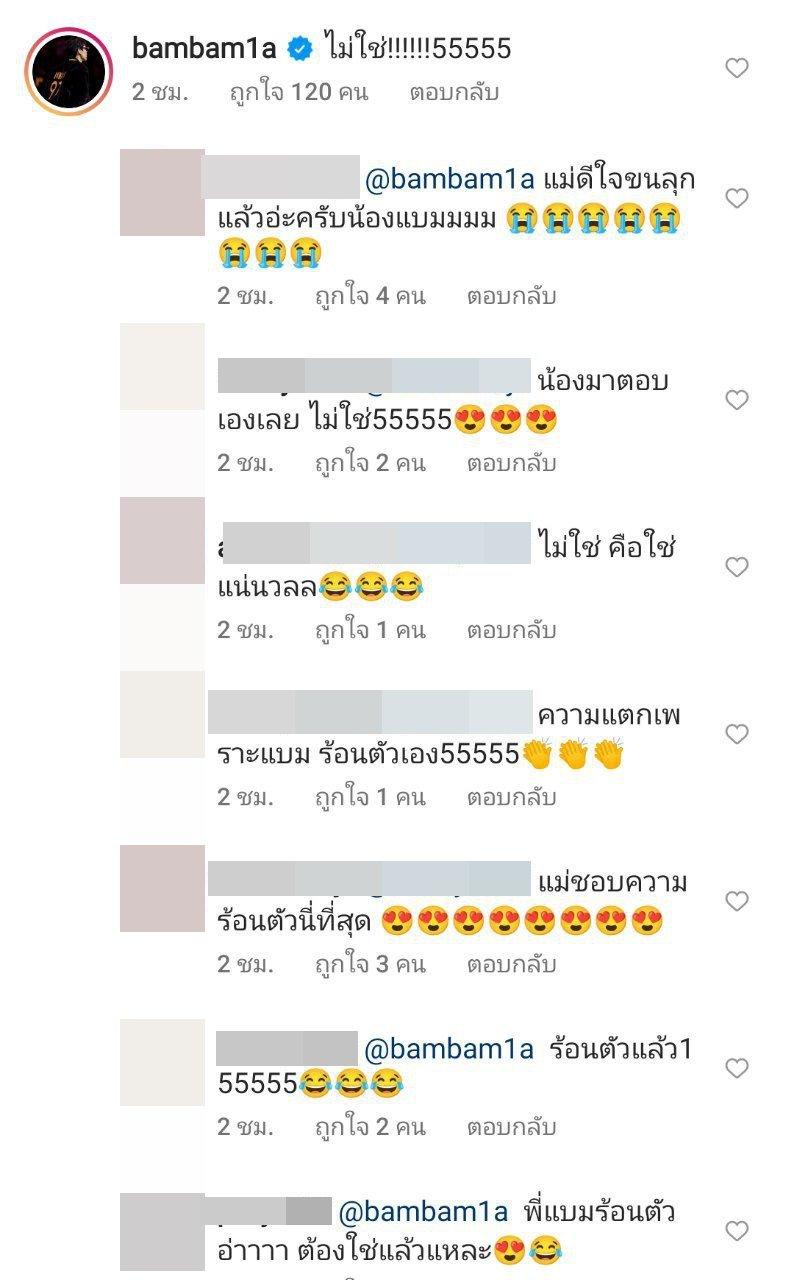The image size is (794, 1280).
Task: Reply to bambam1a's top comment
Action: coord(453,93)
